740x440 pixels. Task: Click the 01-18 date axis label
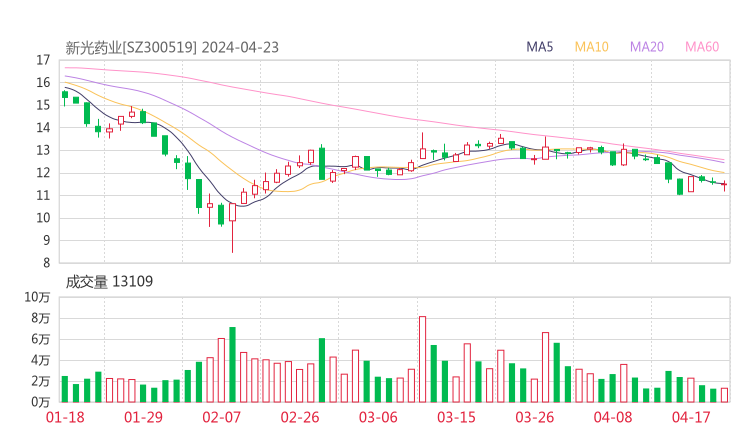65,417
